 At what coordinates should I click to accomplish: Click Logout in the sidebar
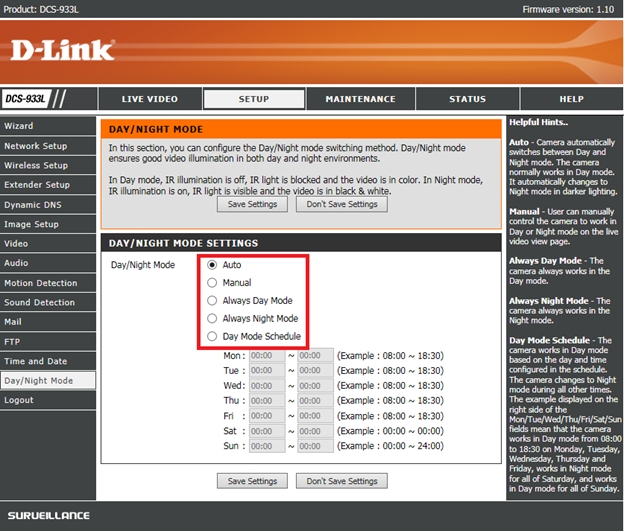pos(19,400)
